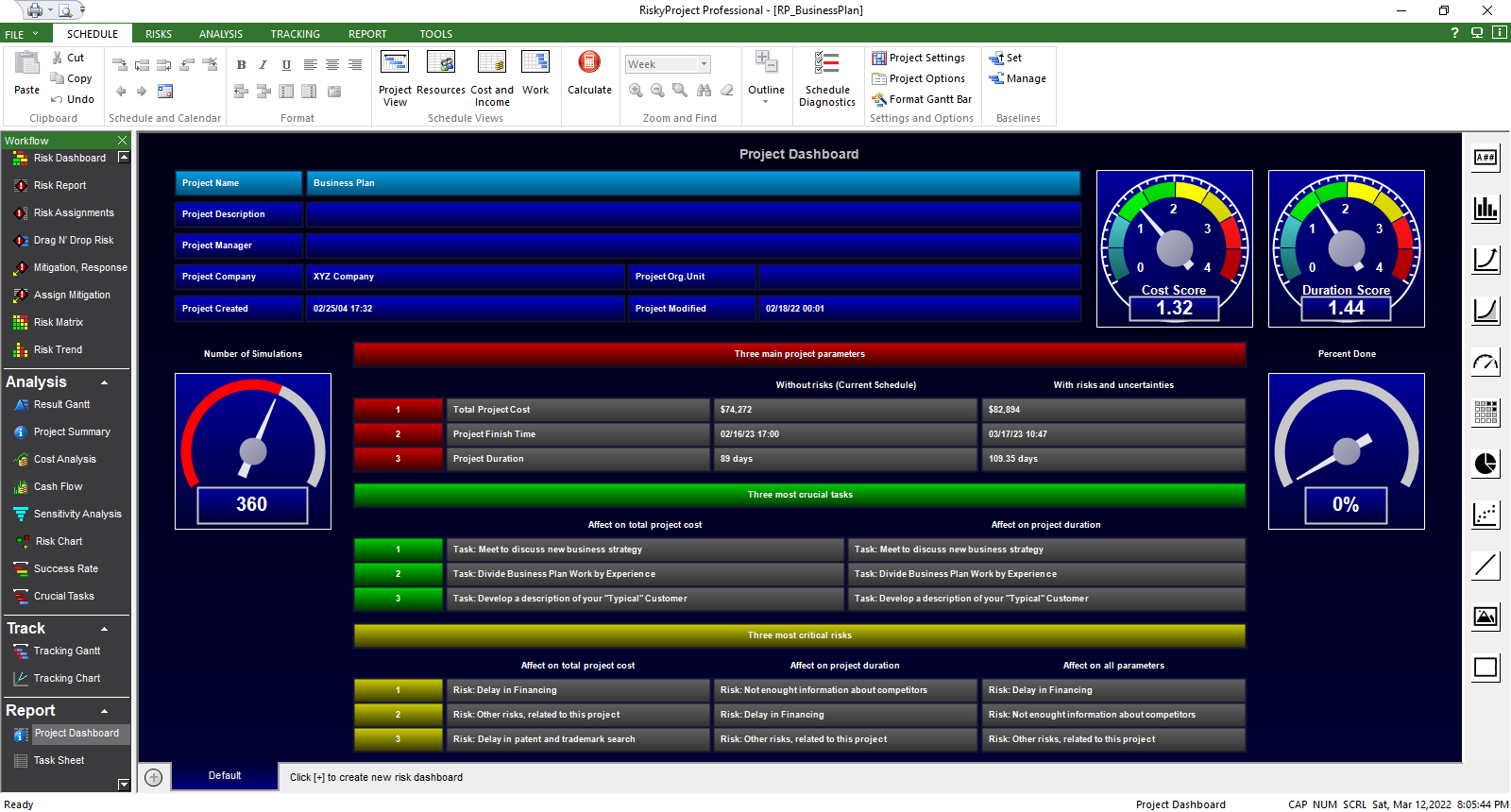Image resolution: width=1511 pixels, height=812 pixels.
Task: Add rectangle shape from right toolbar
Action: pyautogui.click(x=1486, y=668)
